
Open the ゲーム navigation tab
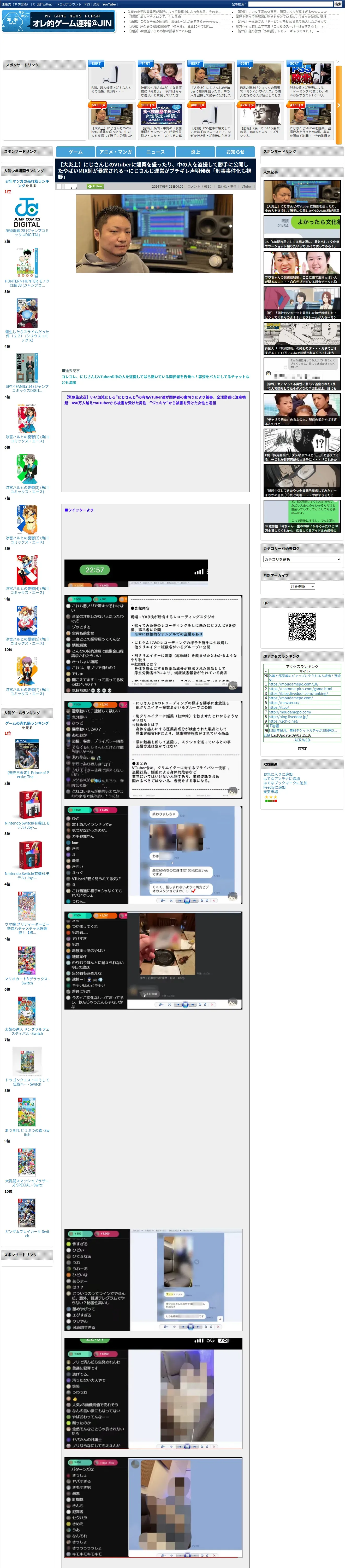tap(75, 152)
